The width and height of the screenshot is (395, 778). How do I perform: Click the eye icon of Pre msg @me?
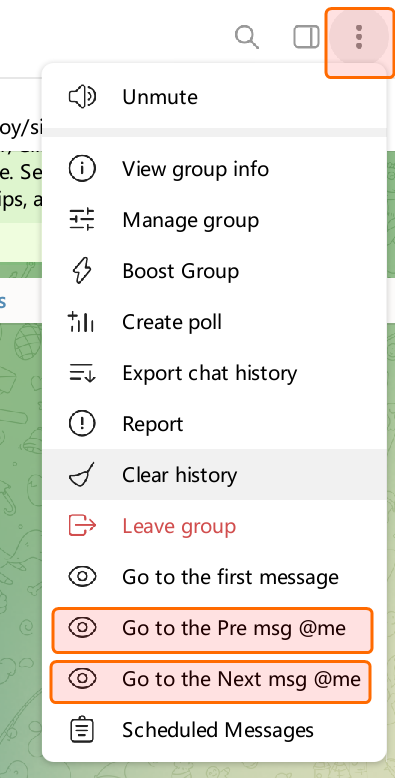[82, 628]
